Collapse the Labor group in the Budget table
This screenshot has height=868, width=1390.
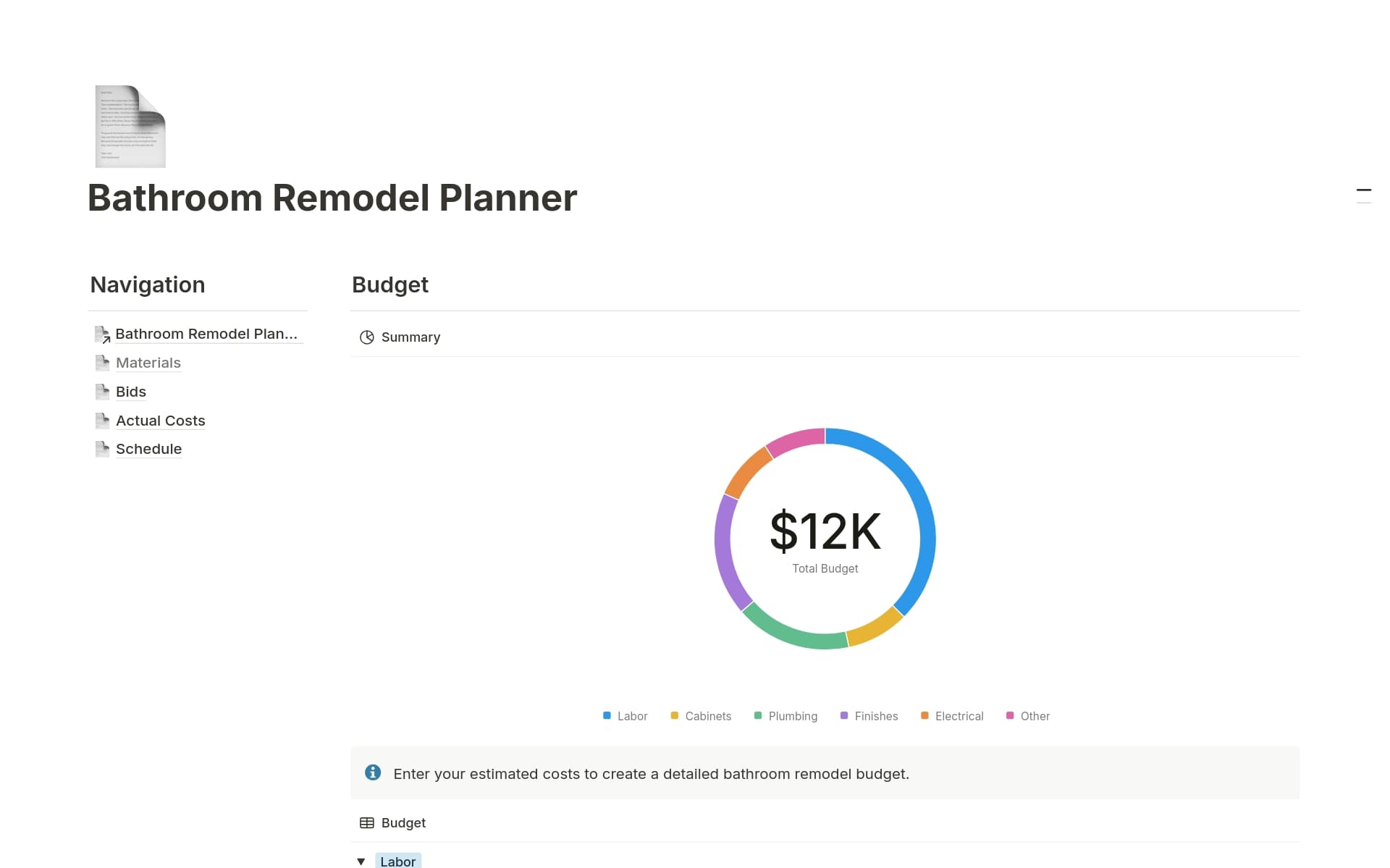(x=361, y=861)
